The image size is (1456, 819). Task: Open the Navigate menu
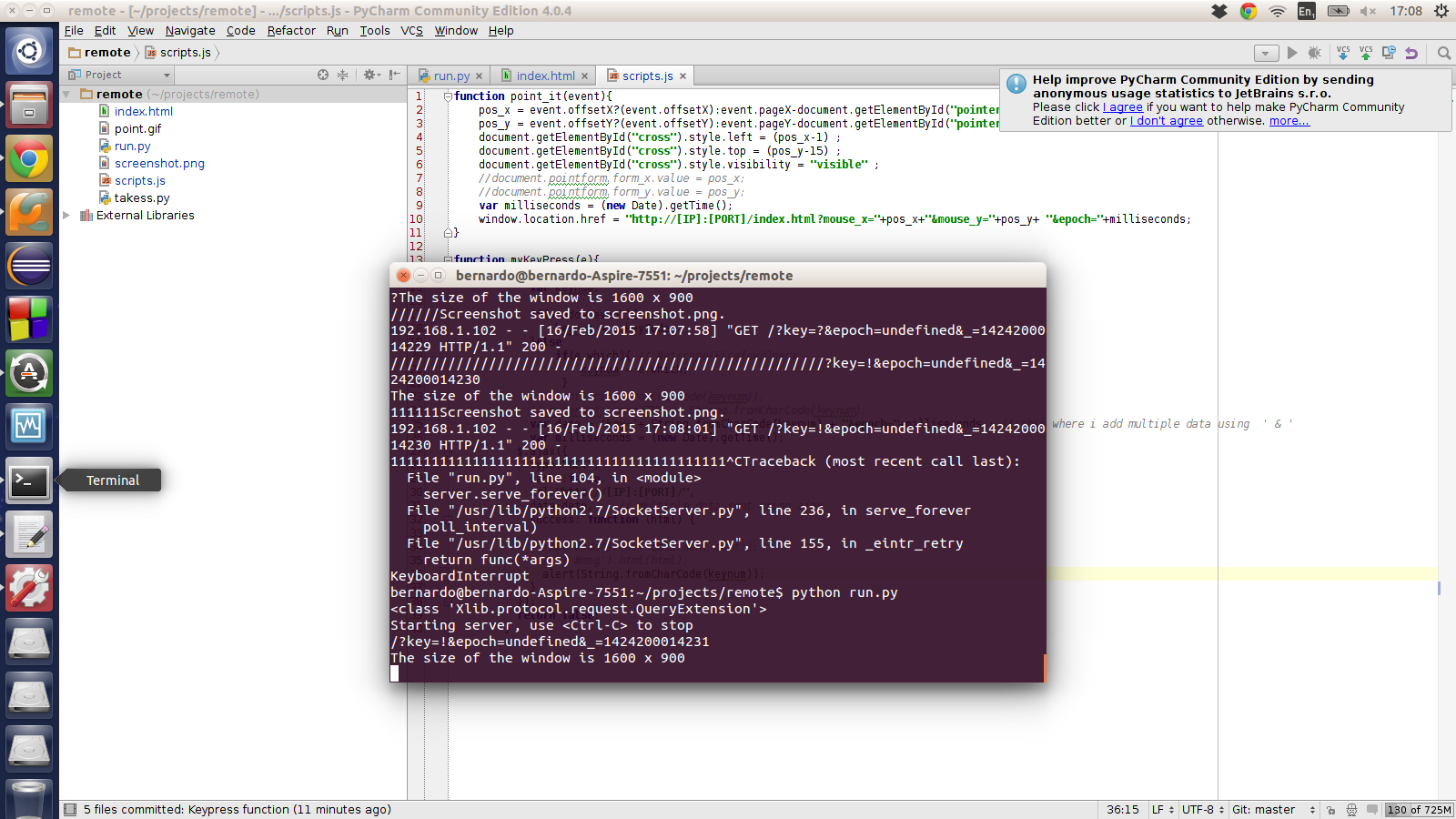point(190,30)
